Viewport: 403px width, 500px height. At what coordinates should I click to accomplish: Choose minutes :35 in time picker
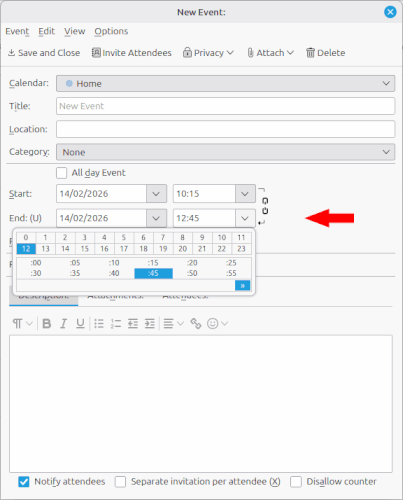[75, 273]
